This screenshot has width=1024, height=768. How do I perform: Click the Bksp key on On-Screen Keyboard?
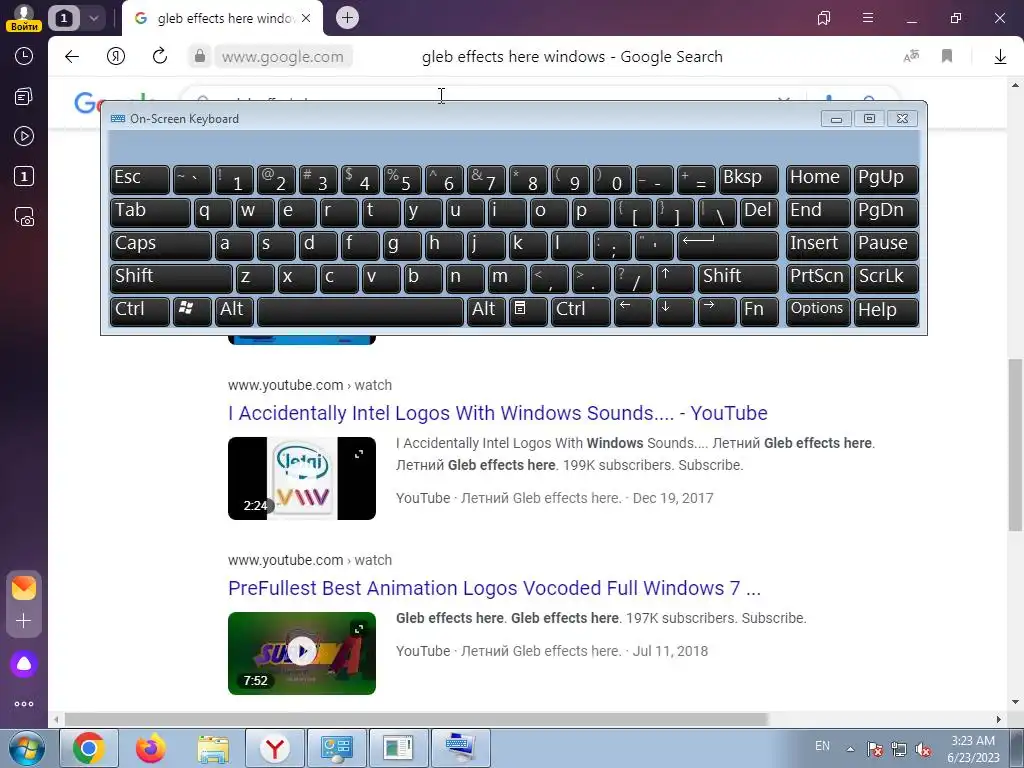click(749, 179)
